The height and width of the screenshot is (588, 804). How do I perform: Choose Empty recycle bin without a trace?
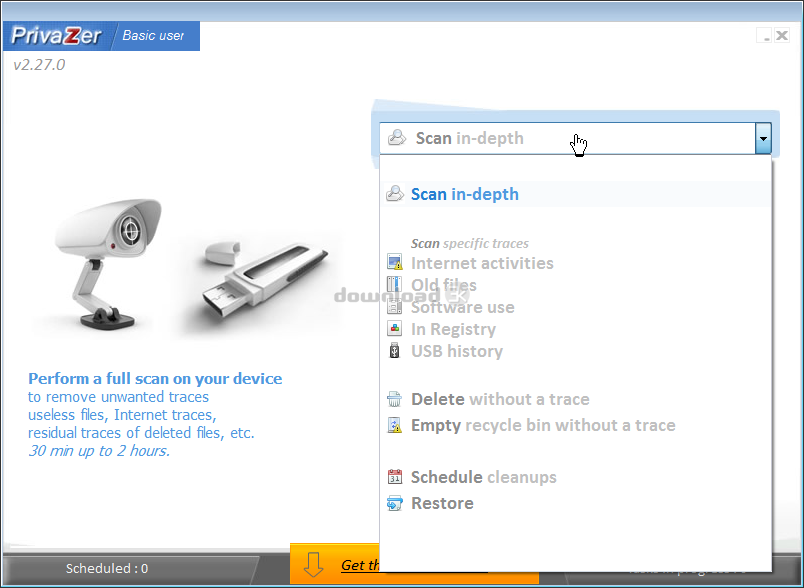(x=543, y=425)
